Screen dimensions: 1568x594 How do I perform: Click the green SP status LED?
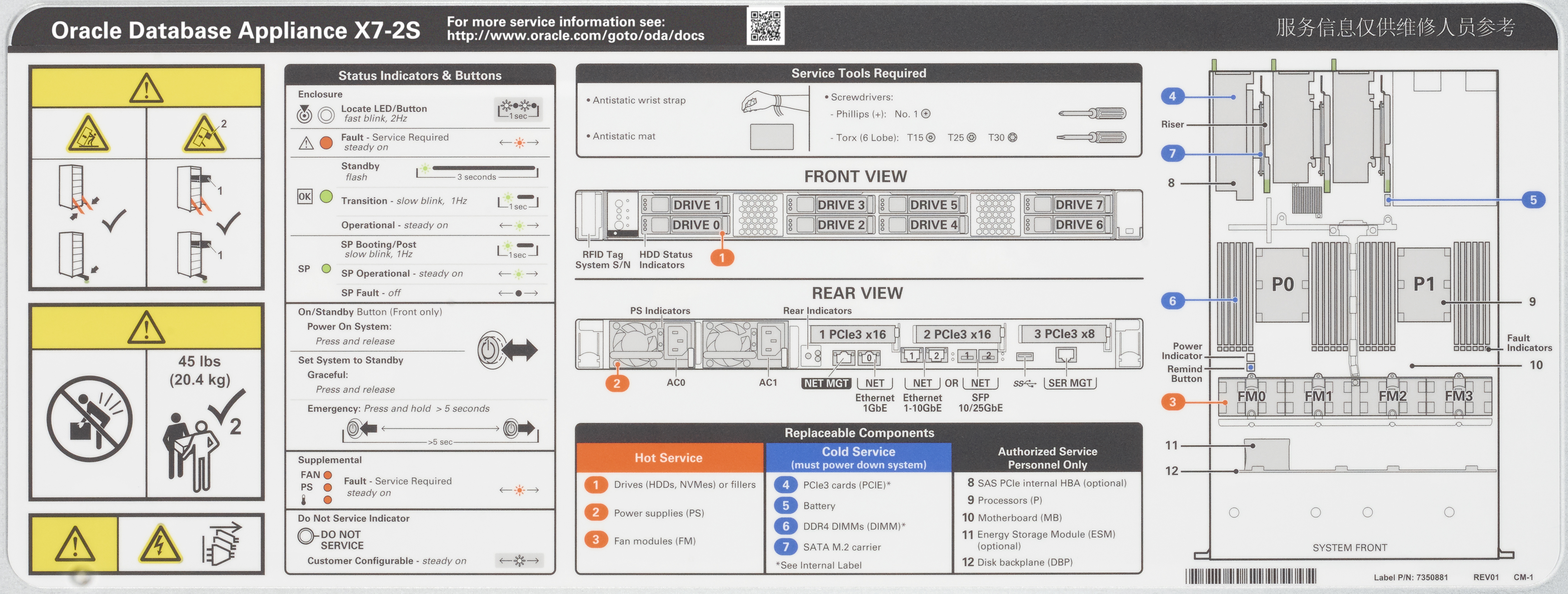pos(326,269)
